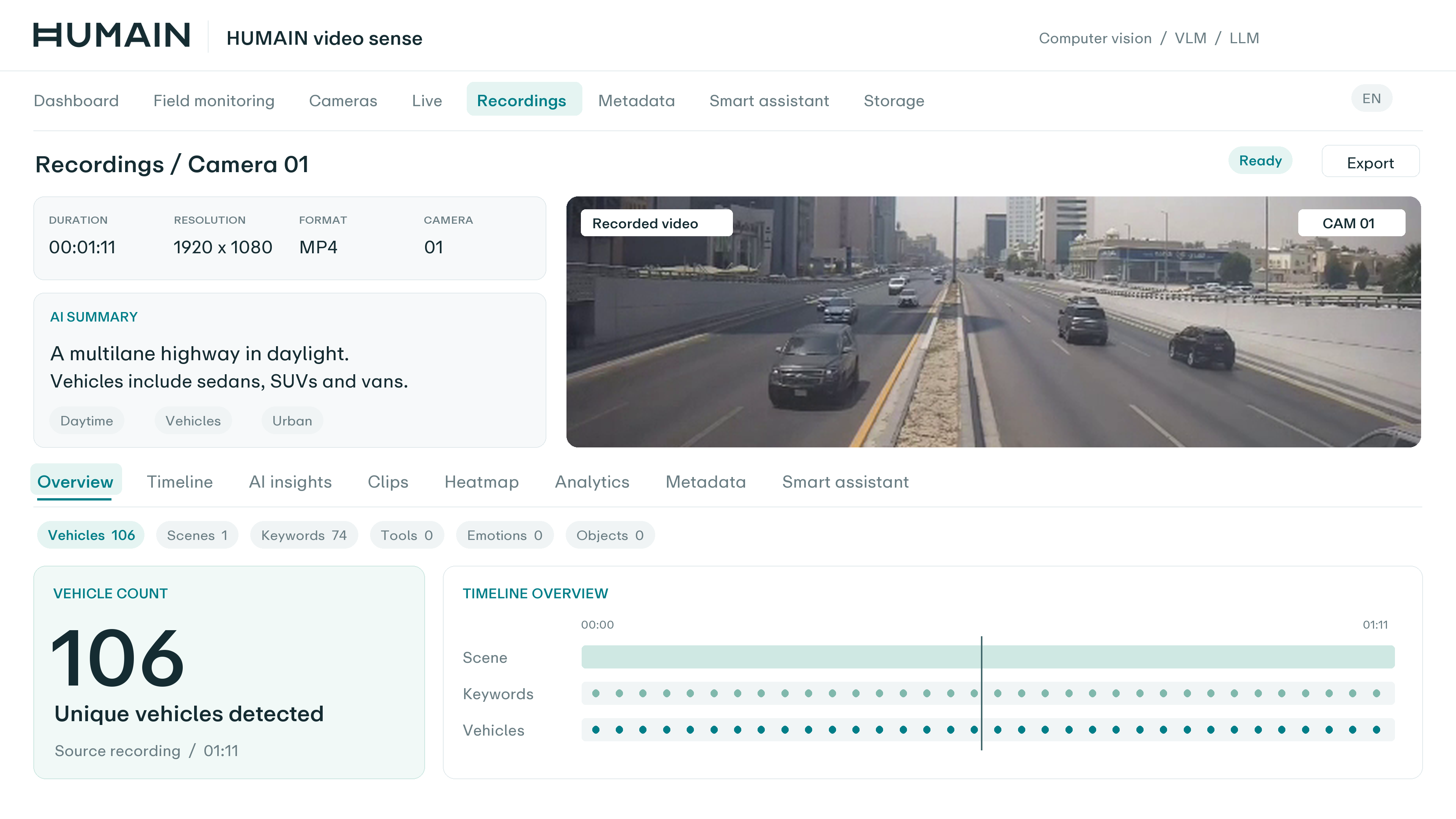Select the Recordings nav tab
This screenshot has height=819, width=1456.
pyautogui.click(x=524, y=99)
